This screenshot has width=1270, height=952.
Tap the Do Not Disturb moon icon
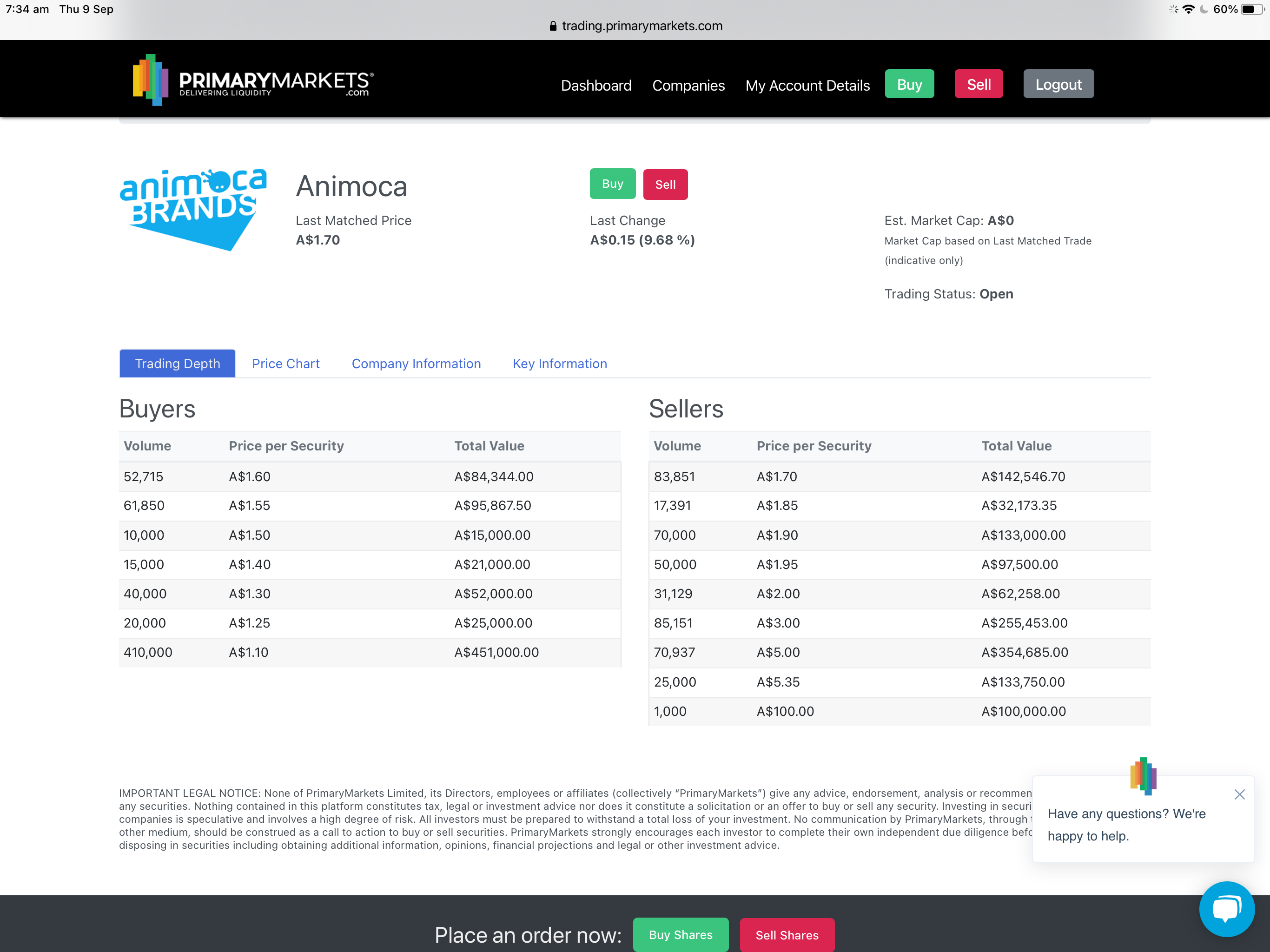pyautogui.click(x=1204, y=9)
